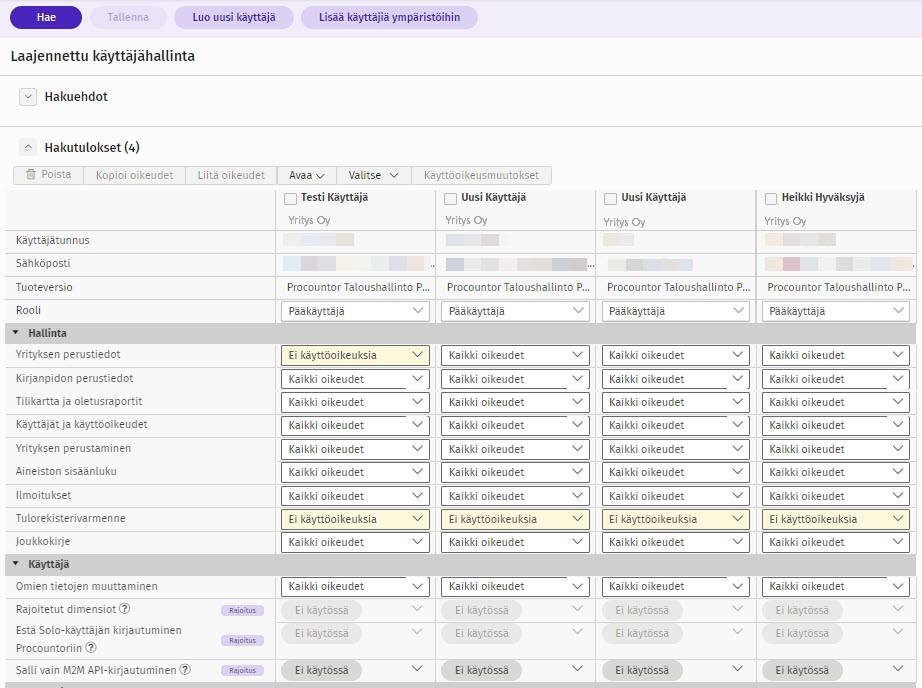Open Tilikartta ja oletusraportit dropdown for Heikki Hyväksyjä
Screen dimensions: 922x688
[x=836, y=402]
